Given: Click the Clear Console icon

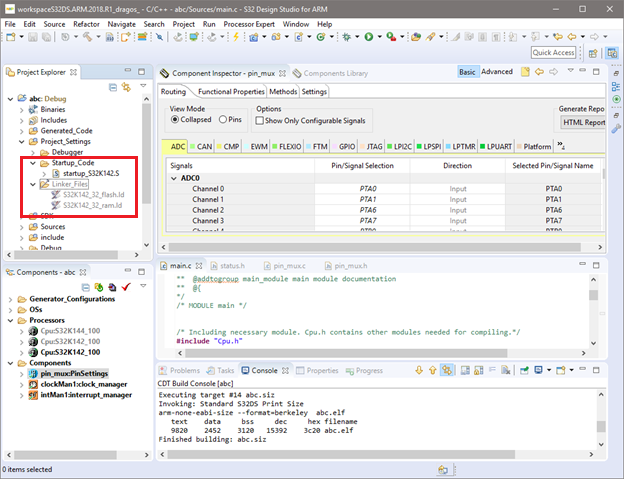Looking at the screenshot, I should (506, 370).
